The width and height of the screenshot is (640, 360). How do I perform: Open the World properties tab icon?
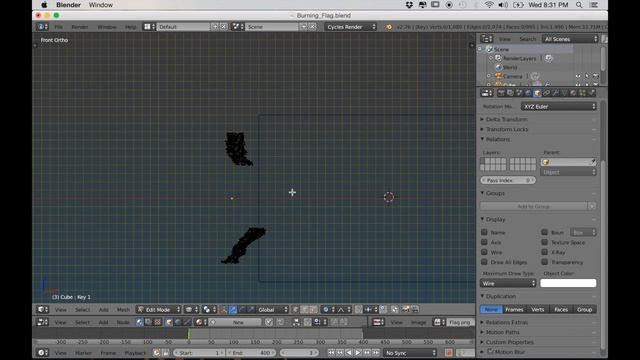tap(528, 93)
